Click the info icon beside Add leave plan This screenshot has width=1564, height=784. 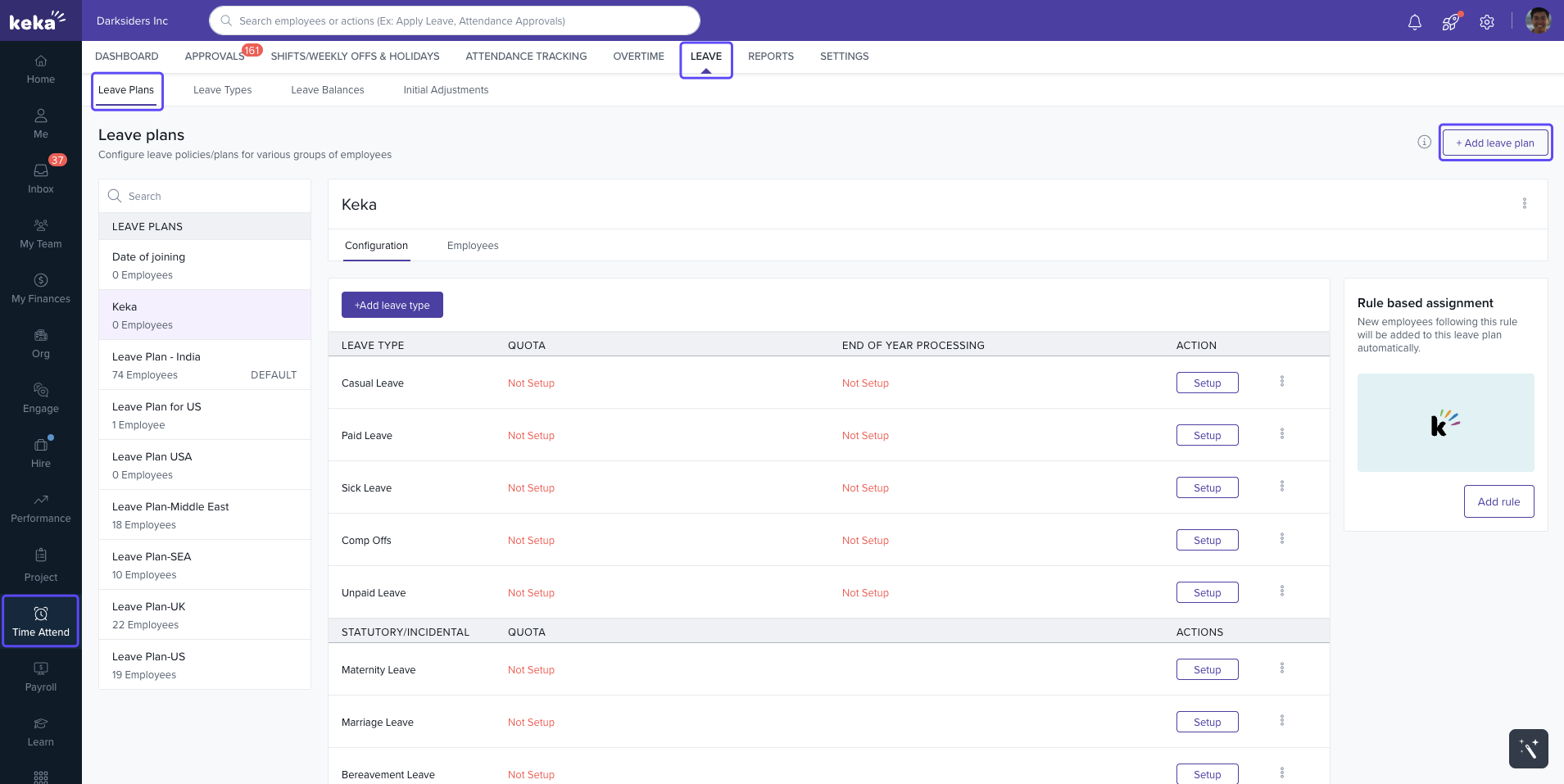tap(1424, 142)
